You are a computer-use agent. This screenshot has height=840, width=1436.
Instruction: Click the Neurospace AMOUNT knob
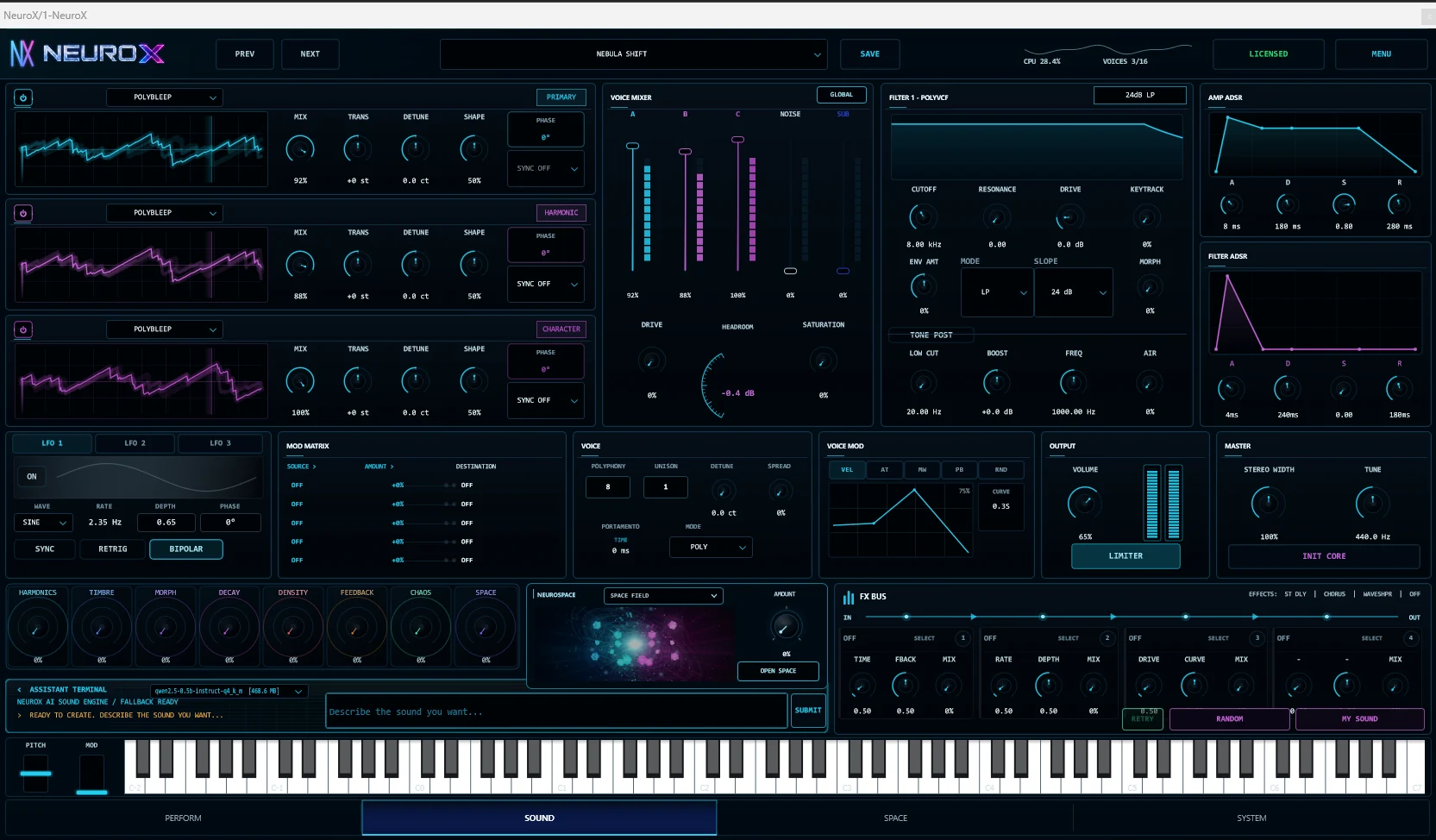click(785, 625)
